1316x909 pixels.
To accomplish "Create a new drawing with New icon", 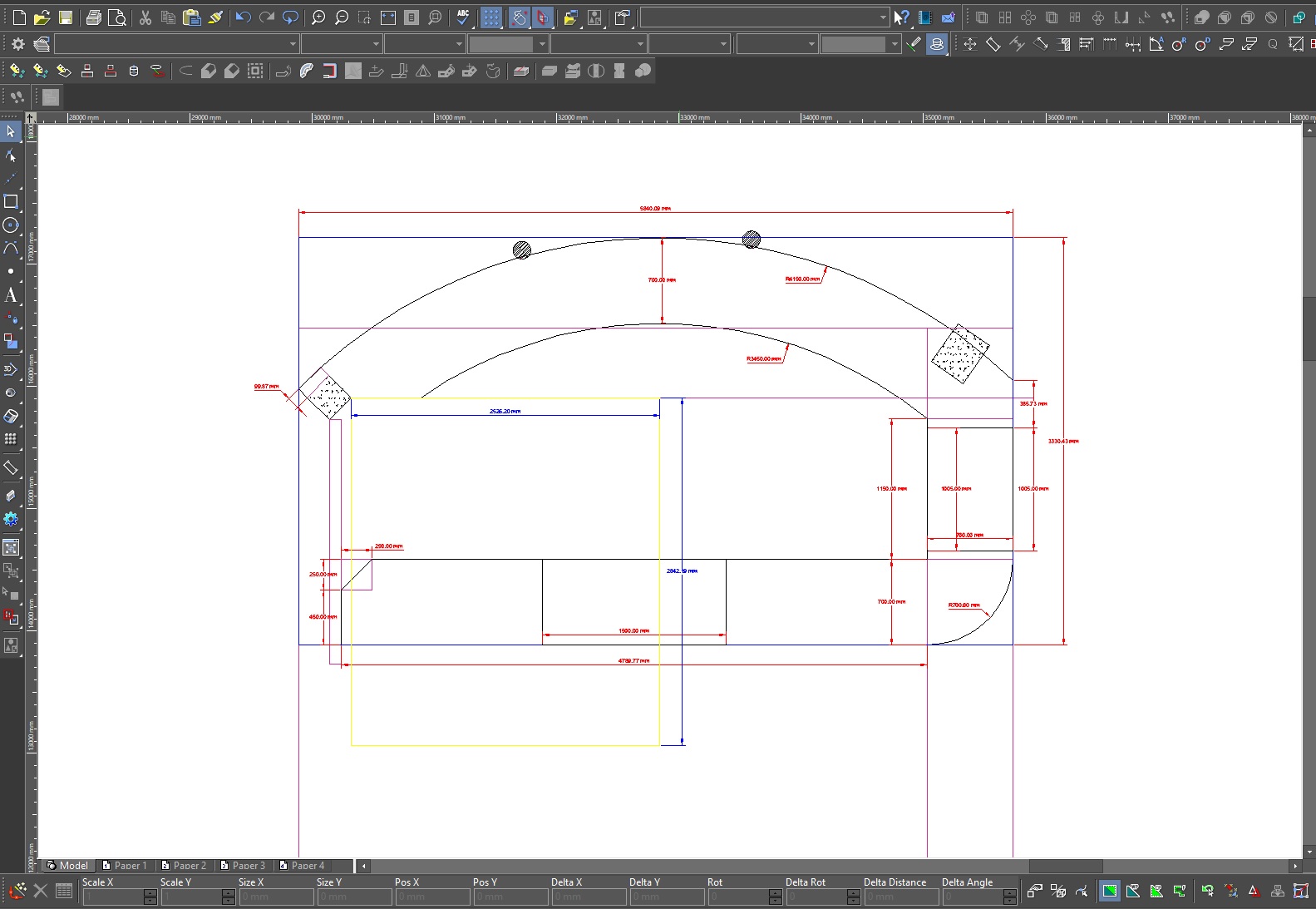I will [19, 17].
